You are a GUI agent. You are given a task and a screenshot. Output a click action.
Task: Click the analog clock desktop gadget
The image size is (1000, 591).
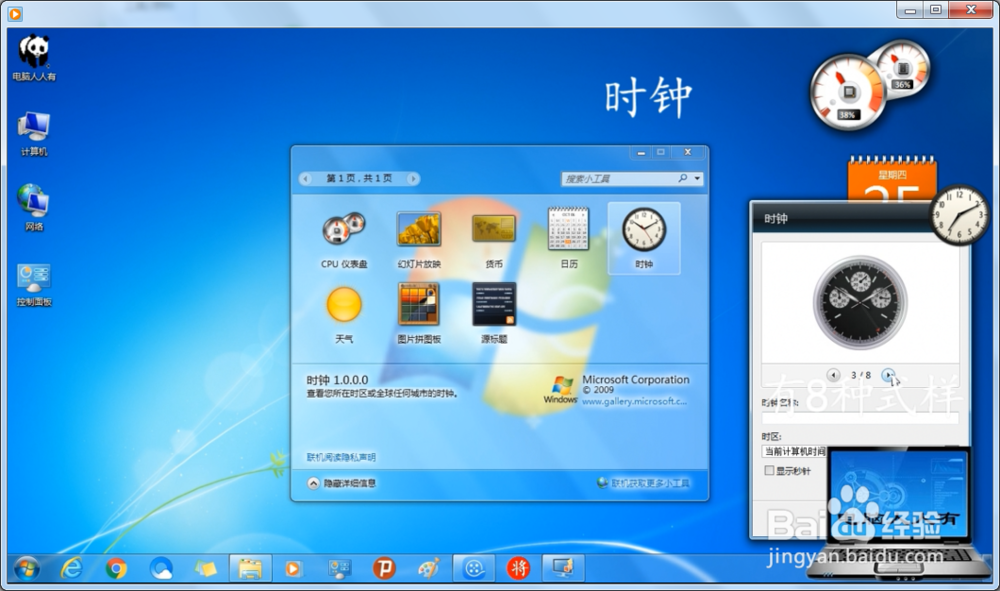pyautogui.click(x=959, y=214)
